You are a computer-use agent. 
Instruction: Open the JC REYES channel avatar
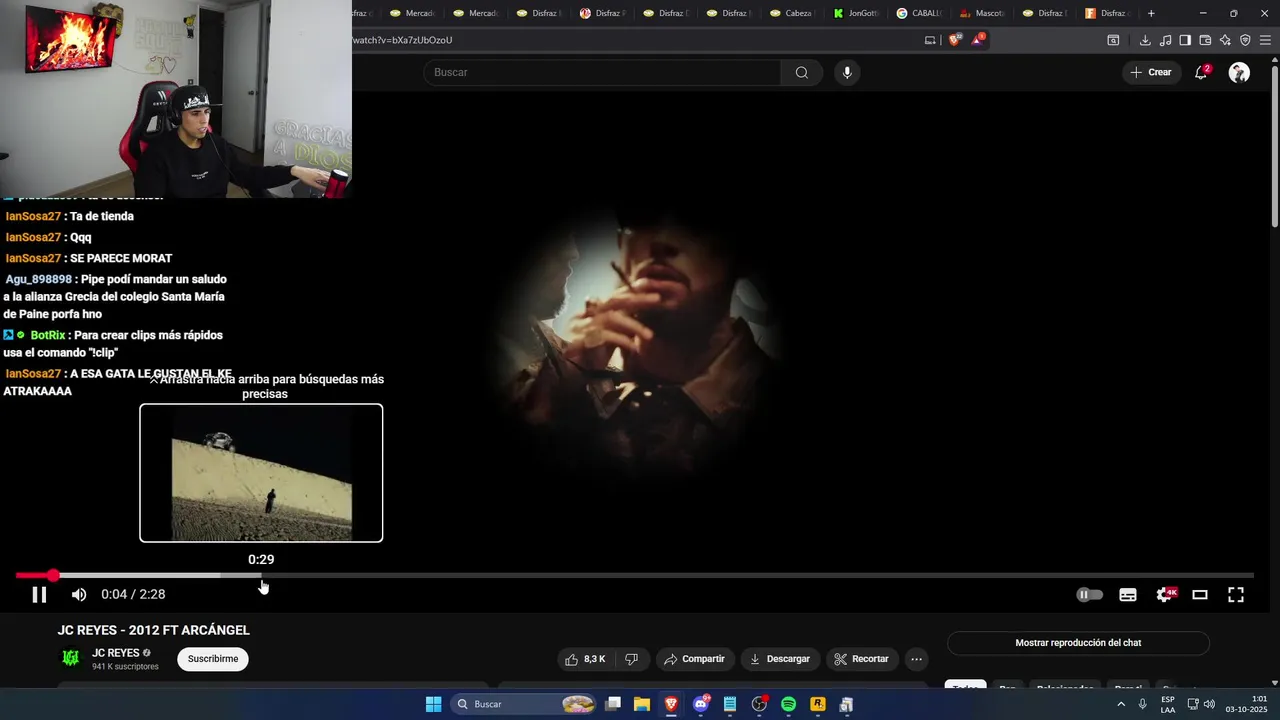[71, 658]
